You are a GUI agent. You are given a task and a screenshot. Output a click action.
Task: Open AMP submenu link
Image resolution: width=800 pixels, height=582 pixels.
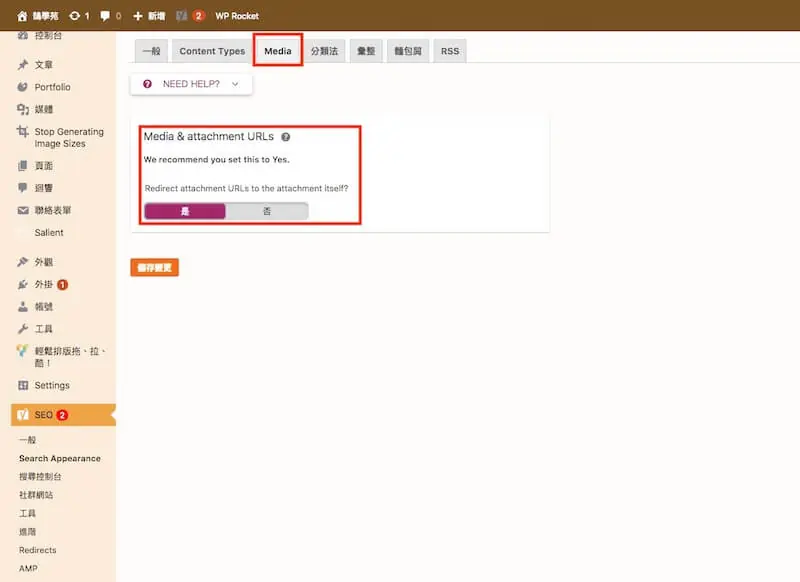[x=28, y=569]
